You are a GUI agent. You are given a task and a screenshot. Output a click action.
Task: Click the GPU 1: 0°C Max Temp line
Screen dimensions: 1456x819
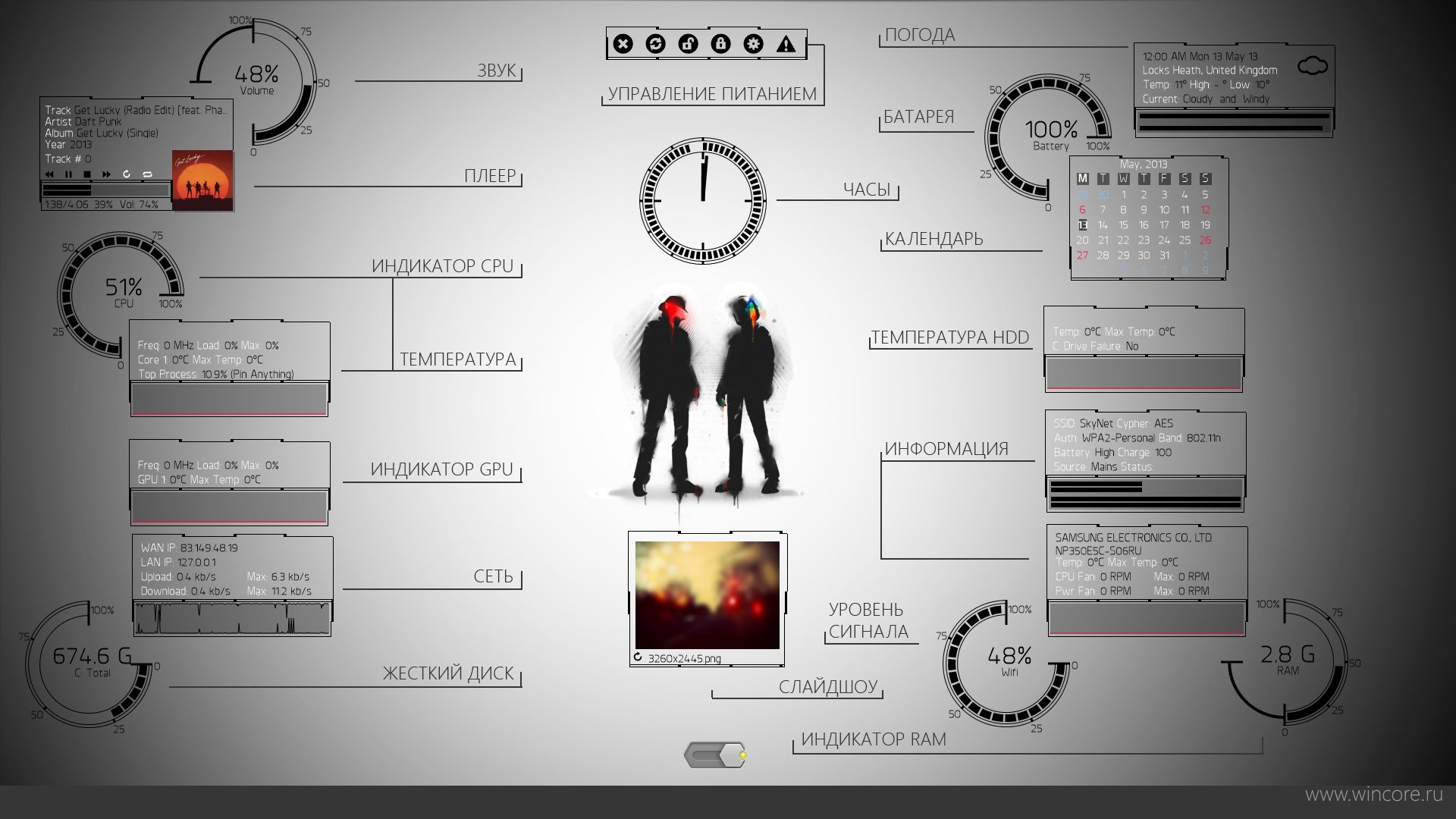tap(199, 479)
